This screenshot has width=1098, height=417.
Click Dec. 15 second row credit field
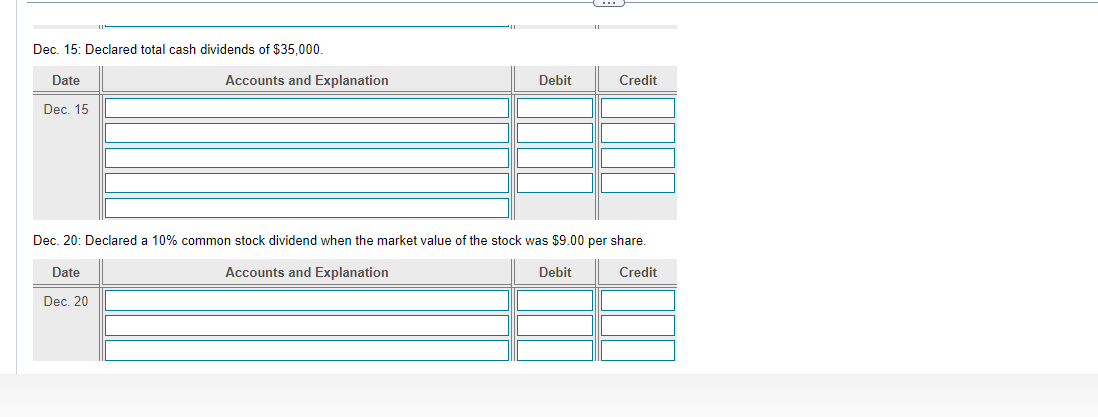pos(638,133)
